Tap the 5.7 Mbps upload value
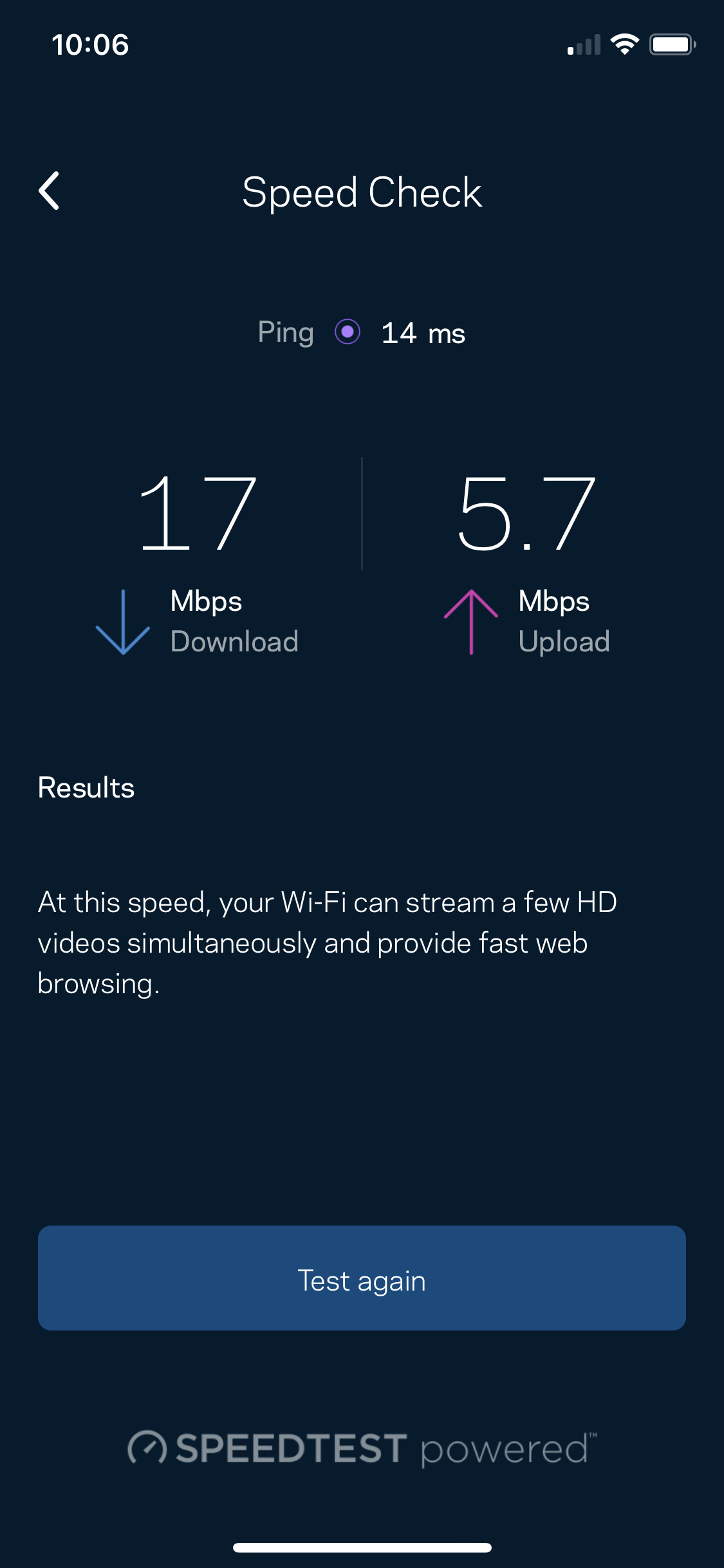 click(526, 514)
